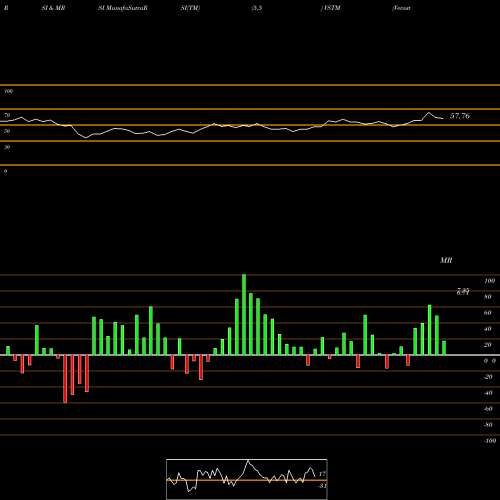This screenshot has width=500, height=500.
Task: Click the "SI & MR" header text
Action: point(53,8)
